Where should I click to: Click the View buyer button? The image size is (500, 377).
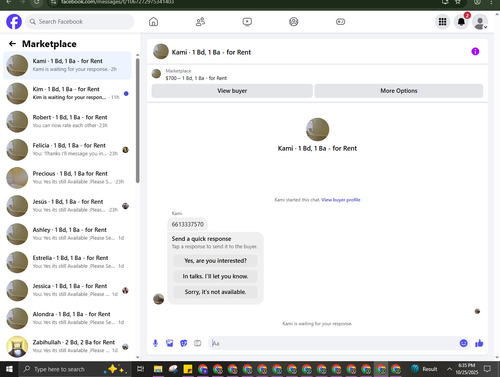click(x=232, y=91)
